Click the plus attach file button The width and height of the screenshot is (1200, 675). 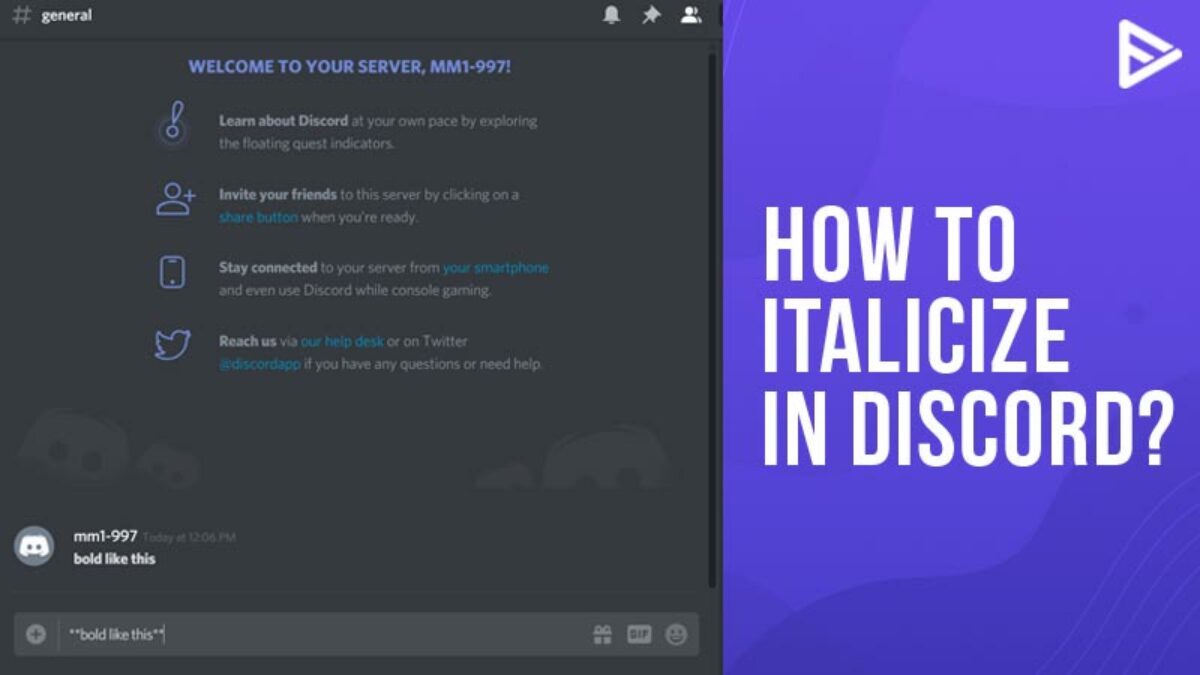click(x=36, y=634)
